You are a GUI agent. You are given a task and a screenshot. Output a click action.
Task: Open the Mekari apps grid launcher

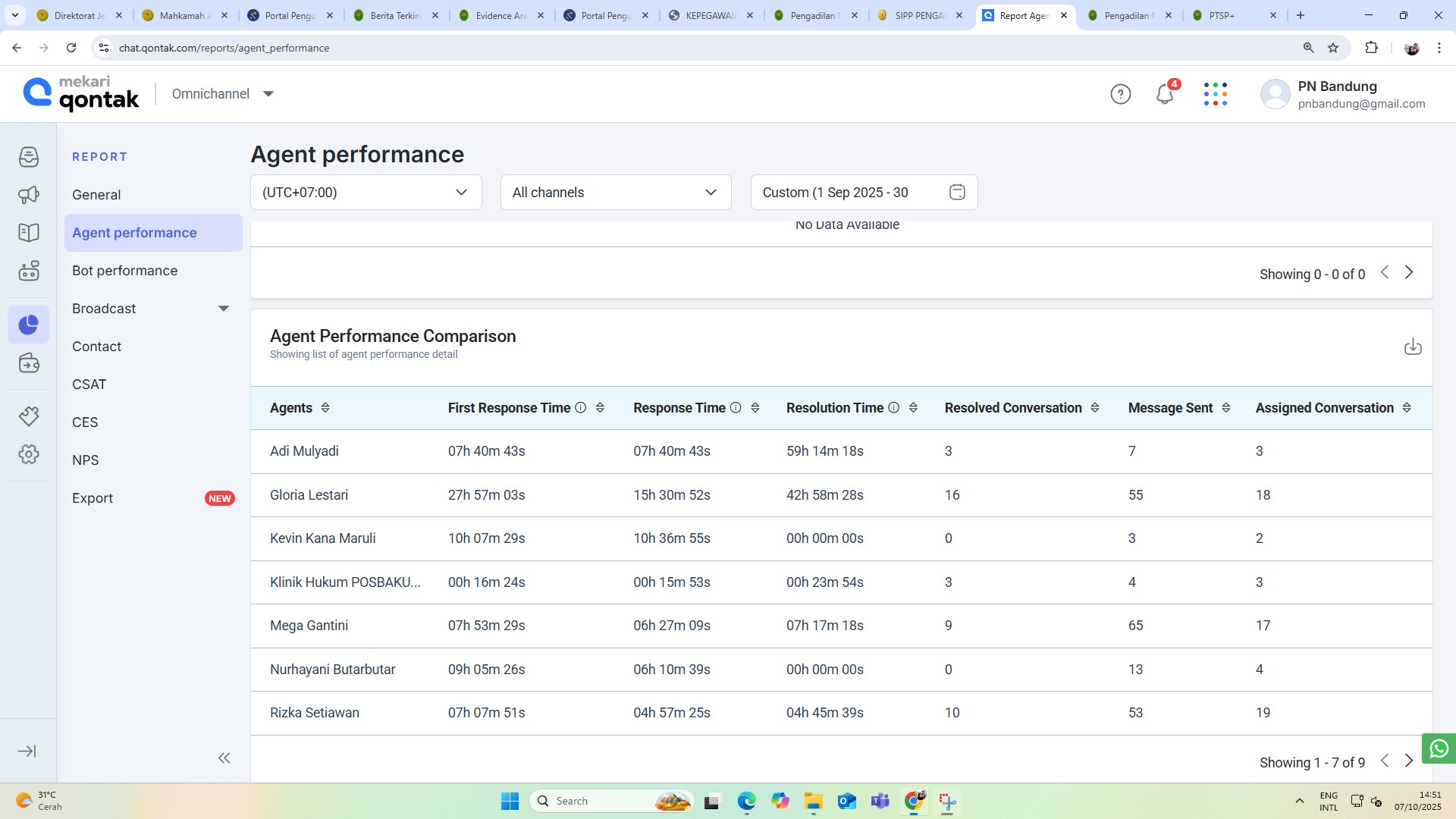1215,94
